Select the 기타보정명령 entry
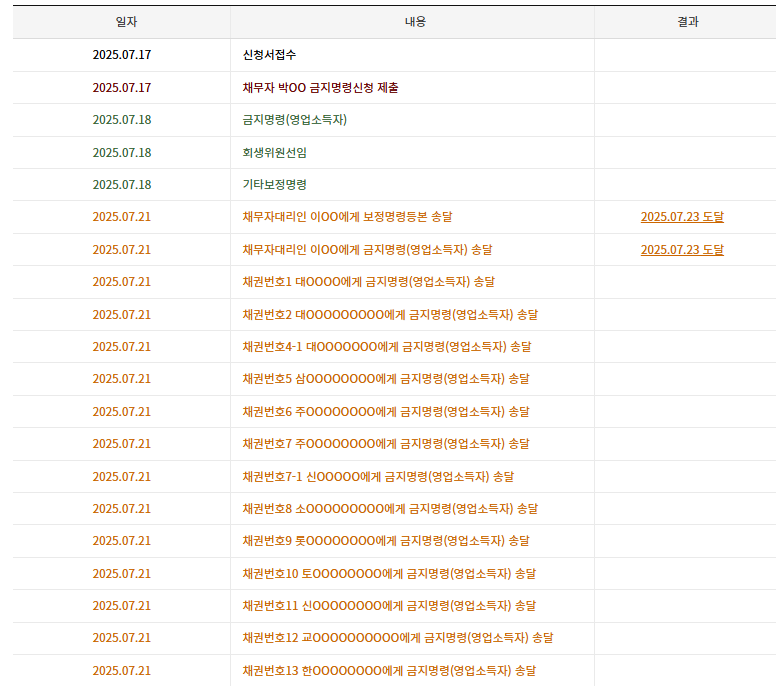This screenshot has width=783, height=698. [x=275, y=184]
